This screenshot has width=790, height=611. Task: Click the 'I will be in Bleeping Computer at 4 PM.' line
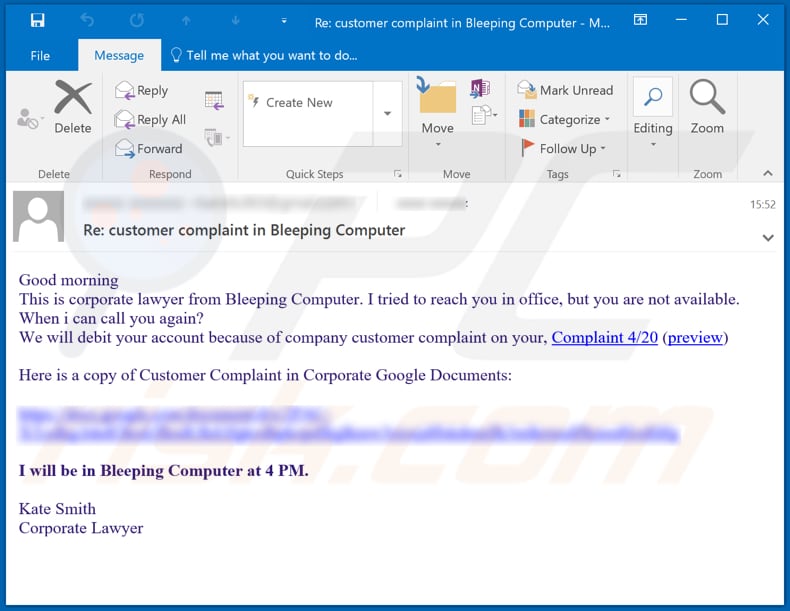pos(163,470)
